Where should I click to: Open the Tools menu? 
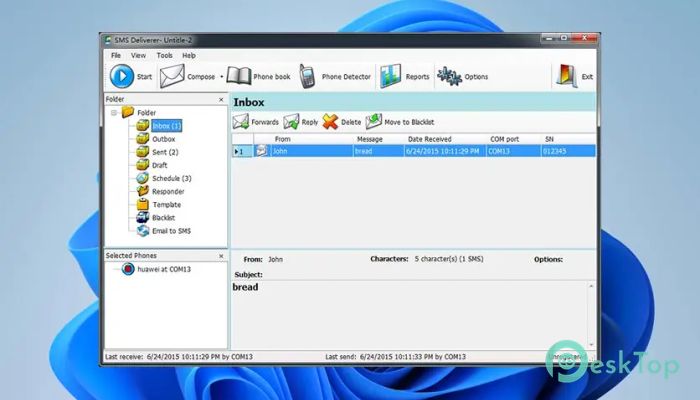point(164,55)
